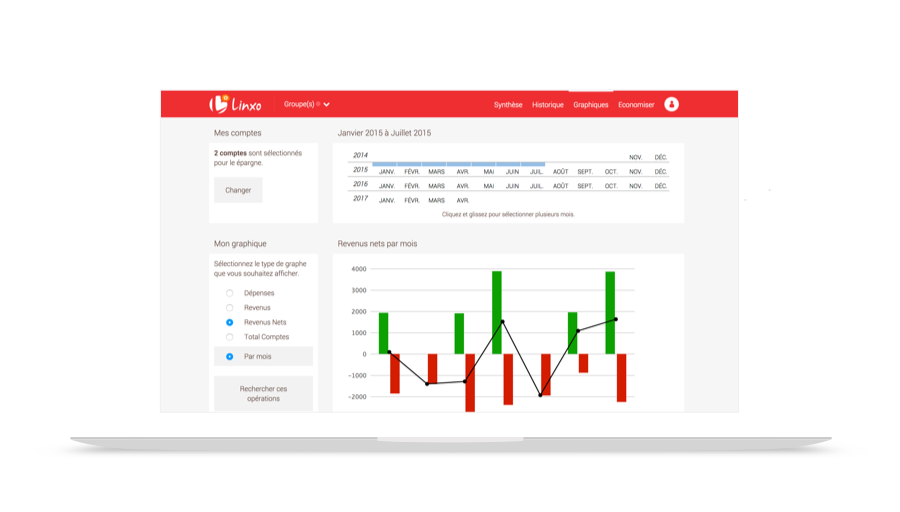The image size is (900, 512).
Task: Select JANV. in the 2016 row
Action: (387, 186)
